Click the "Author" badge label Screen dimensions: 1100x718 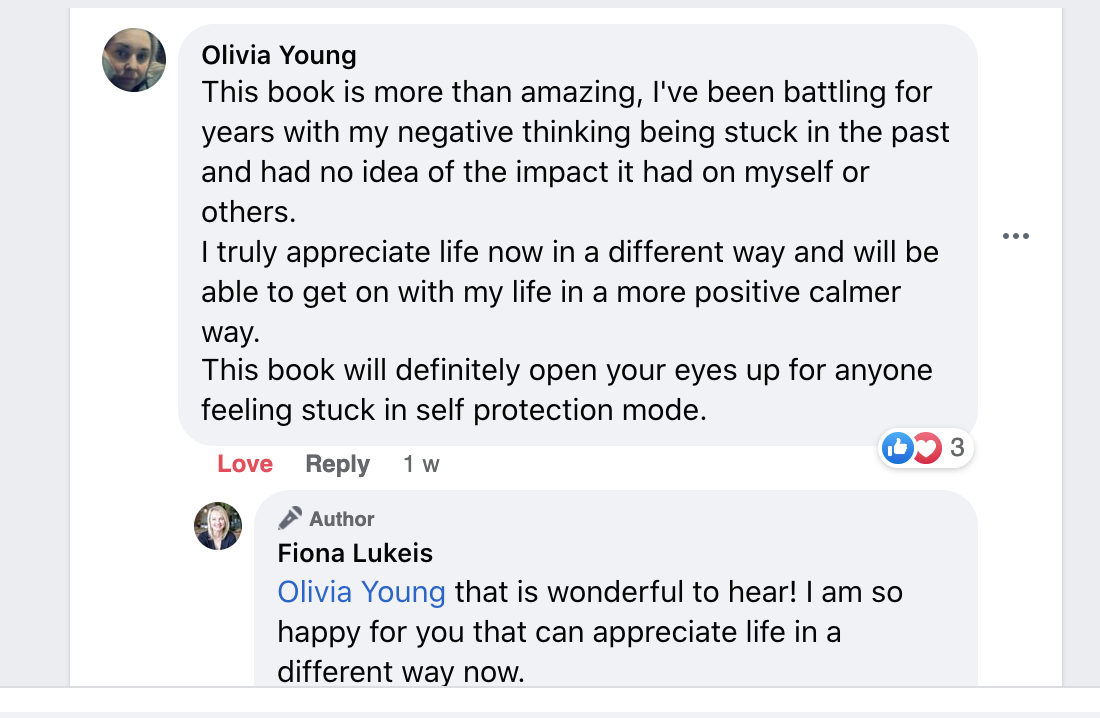342,519
